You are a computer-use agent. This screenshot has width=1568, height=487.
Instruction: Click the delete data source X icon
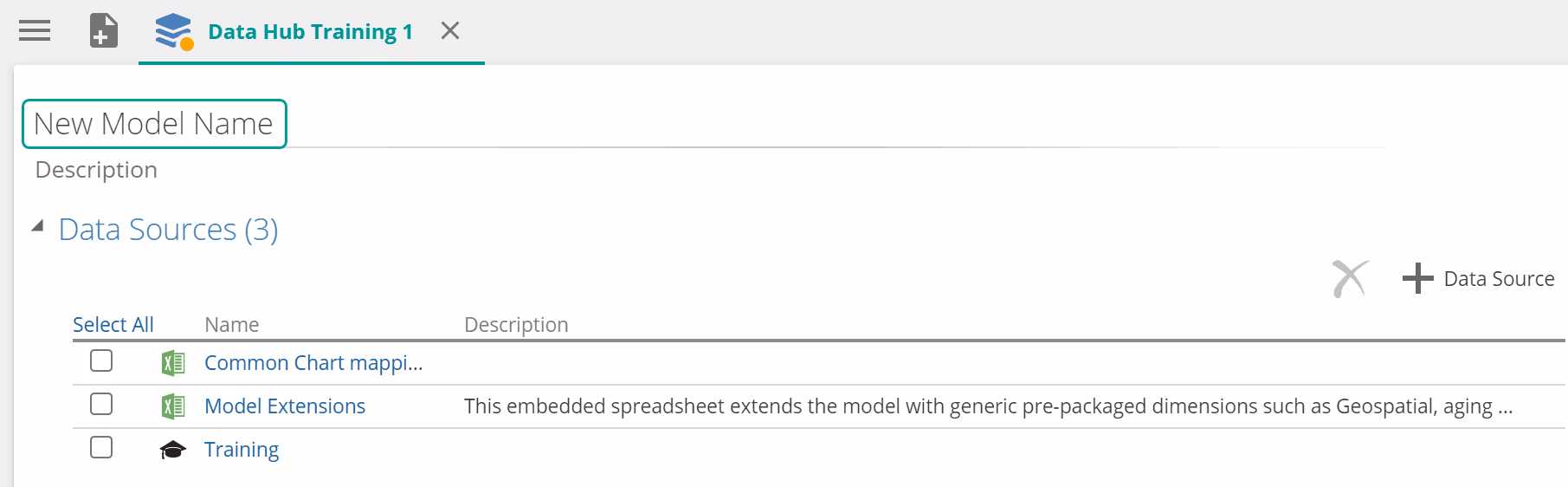[x=1349, y=279]
